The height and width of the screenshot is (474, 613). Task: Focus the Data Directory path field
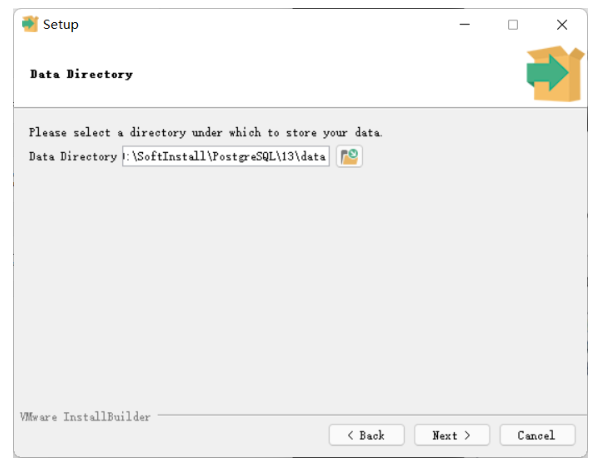coord(226,156)
